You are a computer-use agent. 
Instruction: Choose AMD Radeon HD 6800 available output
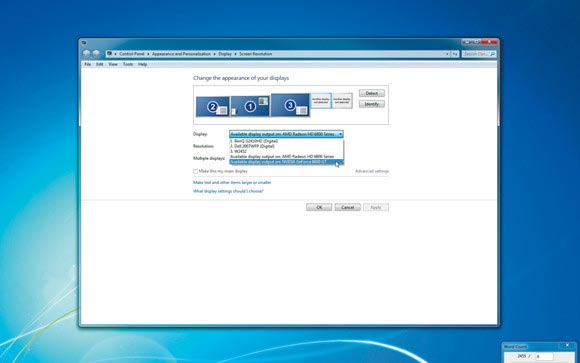[286, 157]
